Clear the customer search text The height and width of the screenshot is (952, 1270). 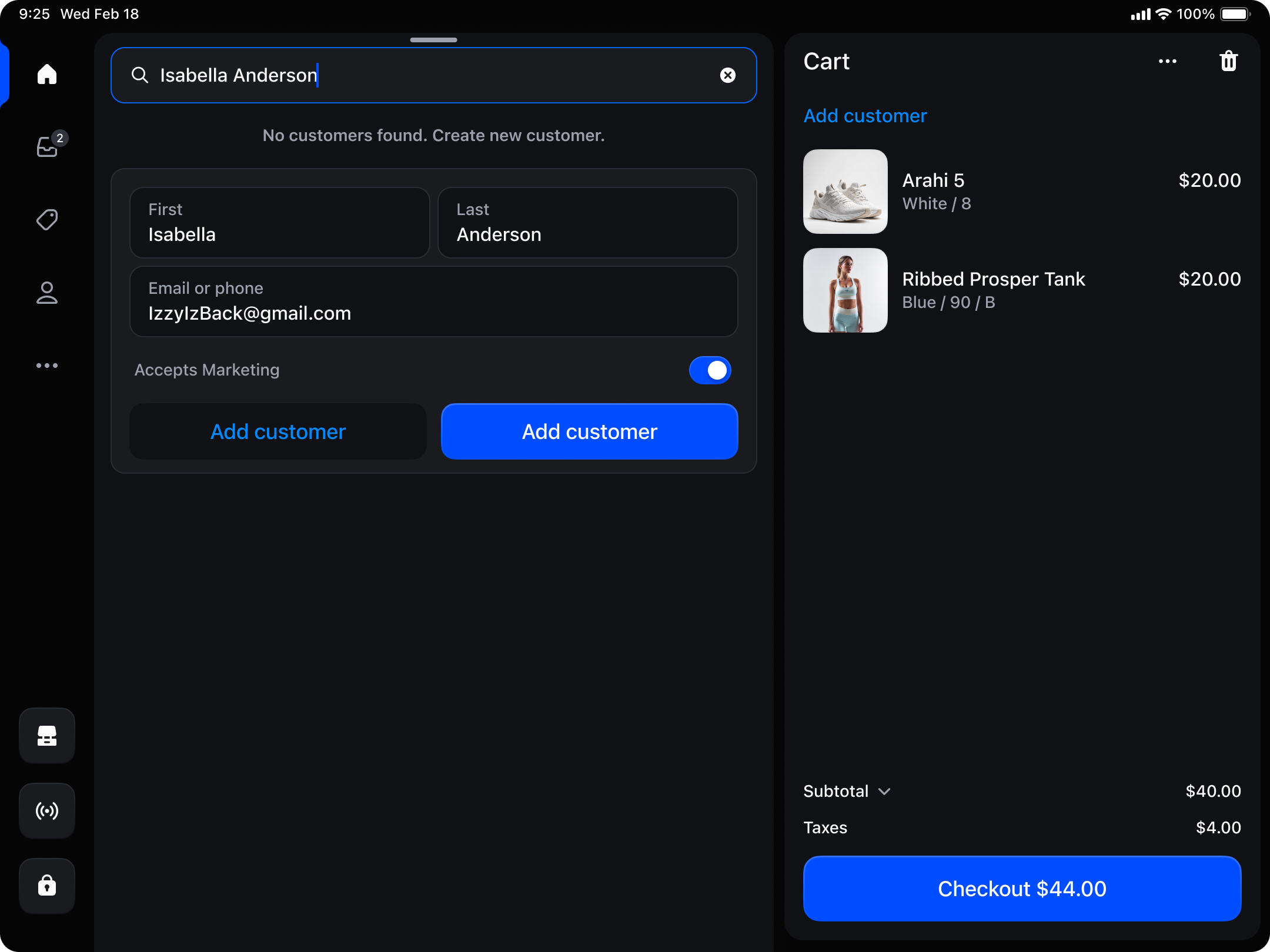(x=728, y=75)
